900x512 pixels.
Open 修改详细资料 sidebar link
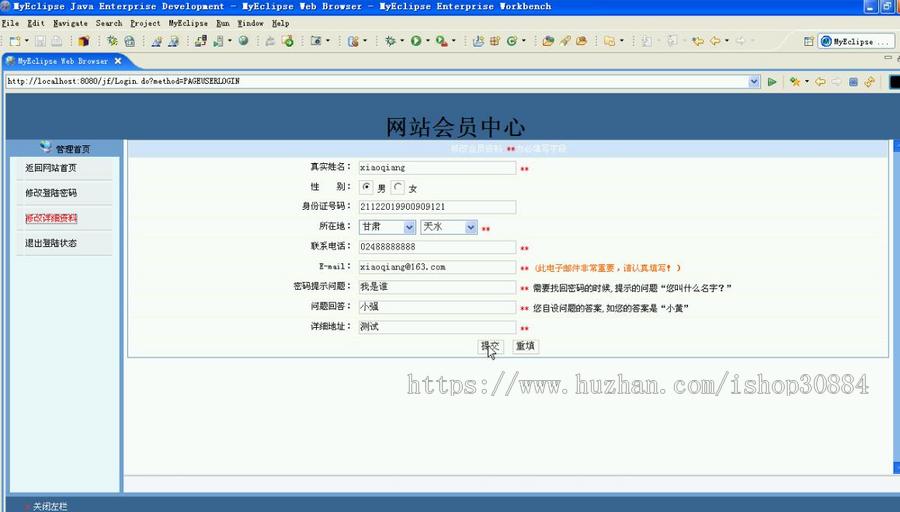51,218
